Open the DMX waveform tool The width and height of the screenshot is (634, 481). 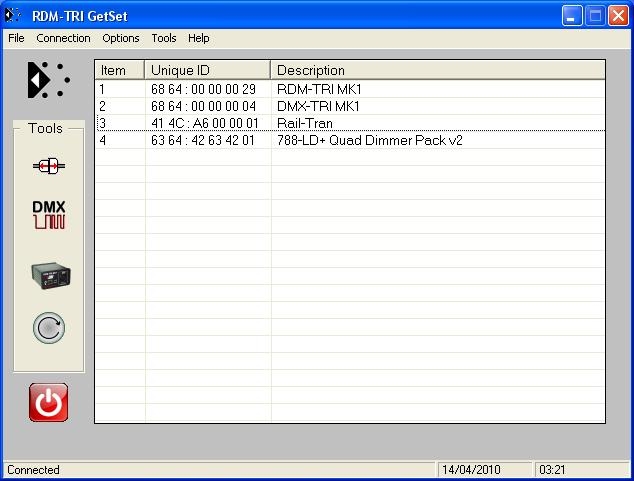pos(49,215)
